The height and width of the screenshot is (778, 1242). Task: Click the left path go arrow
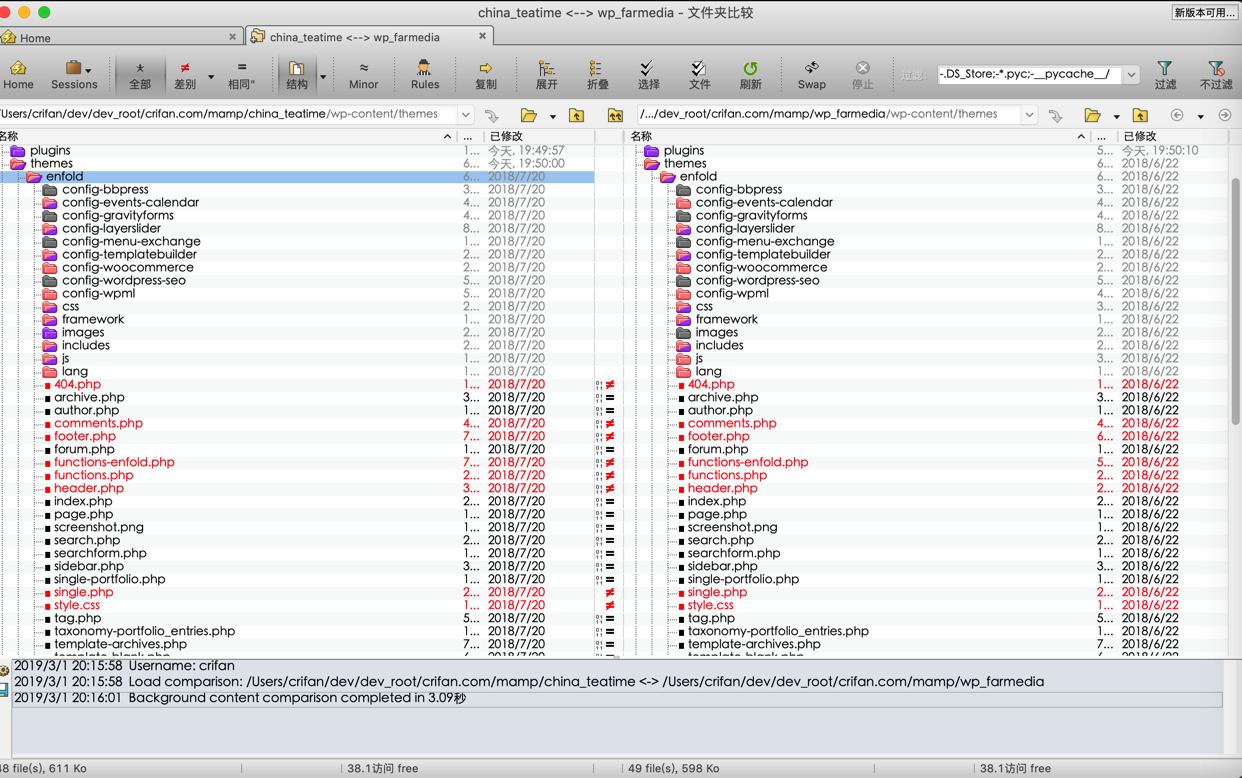[491, 115]
